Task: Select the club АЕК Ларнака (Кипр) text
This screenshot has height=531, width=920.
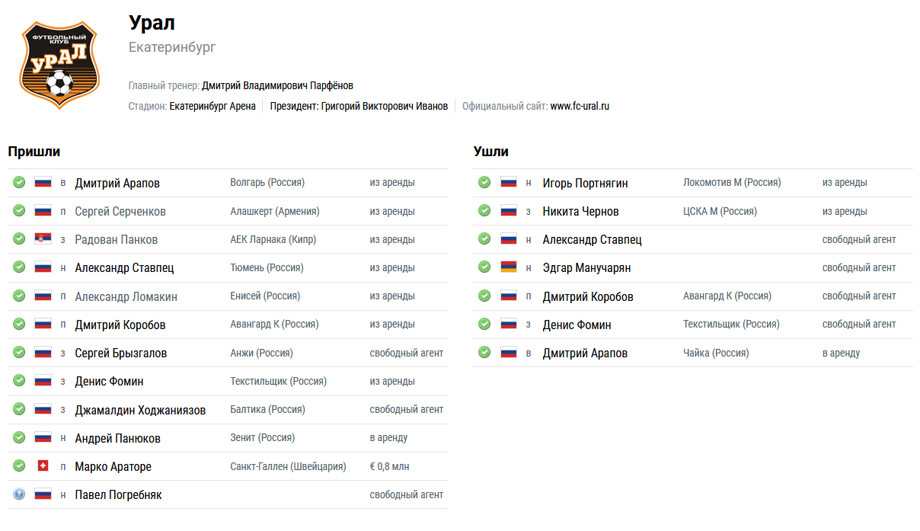Action: (273, 239)
